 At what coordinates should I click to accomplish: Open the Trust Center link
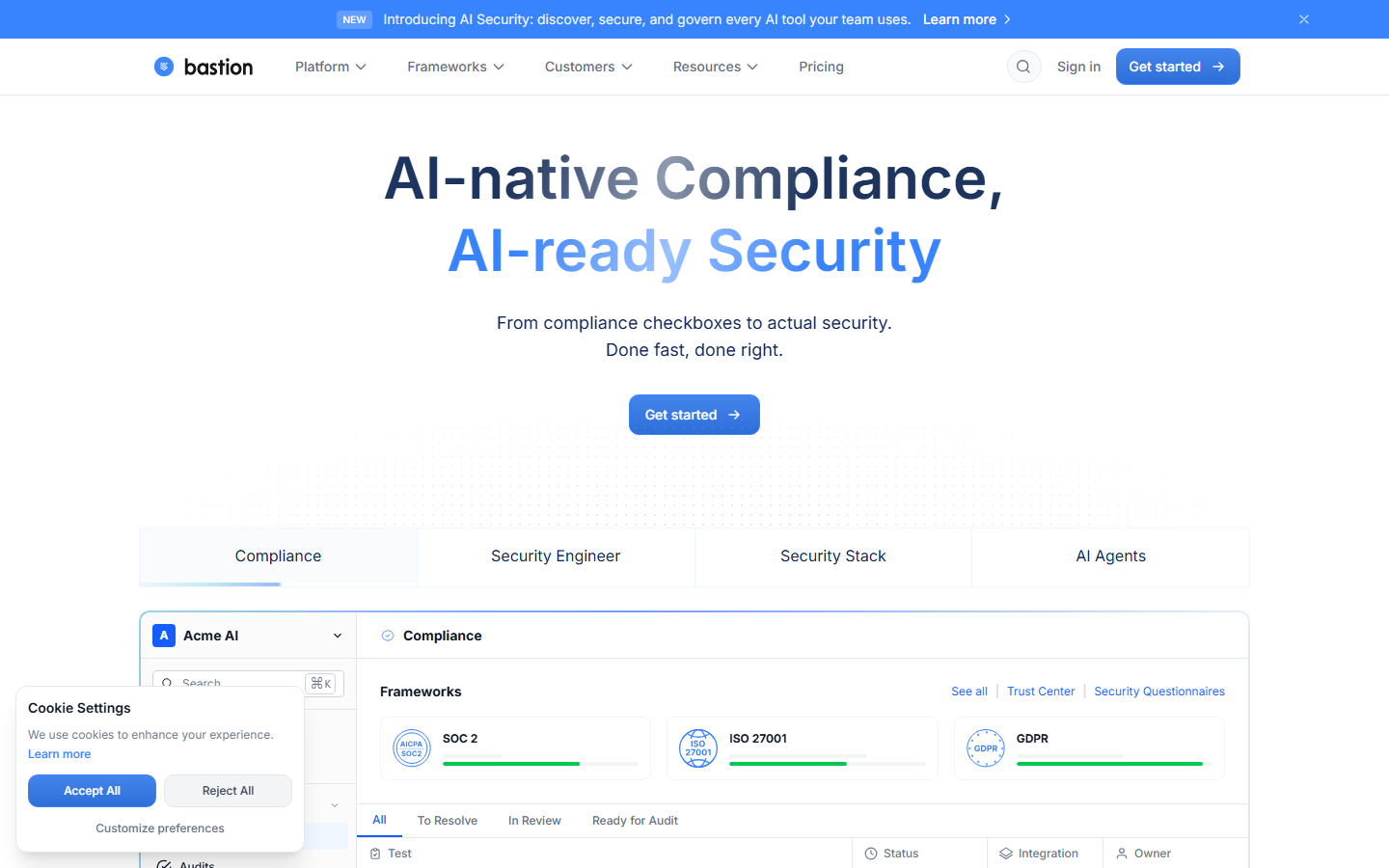1041,692
